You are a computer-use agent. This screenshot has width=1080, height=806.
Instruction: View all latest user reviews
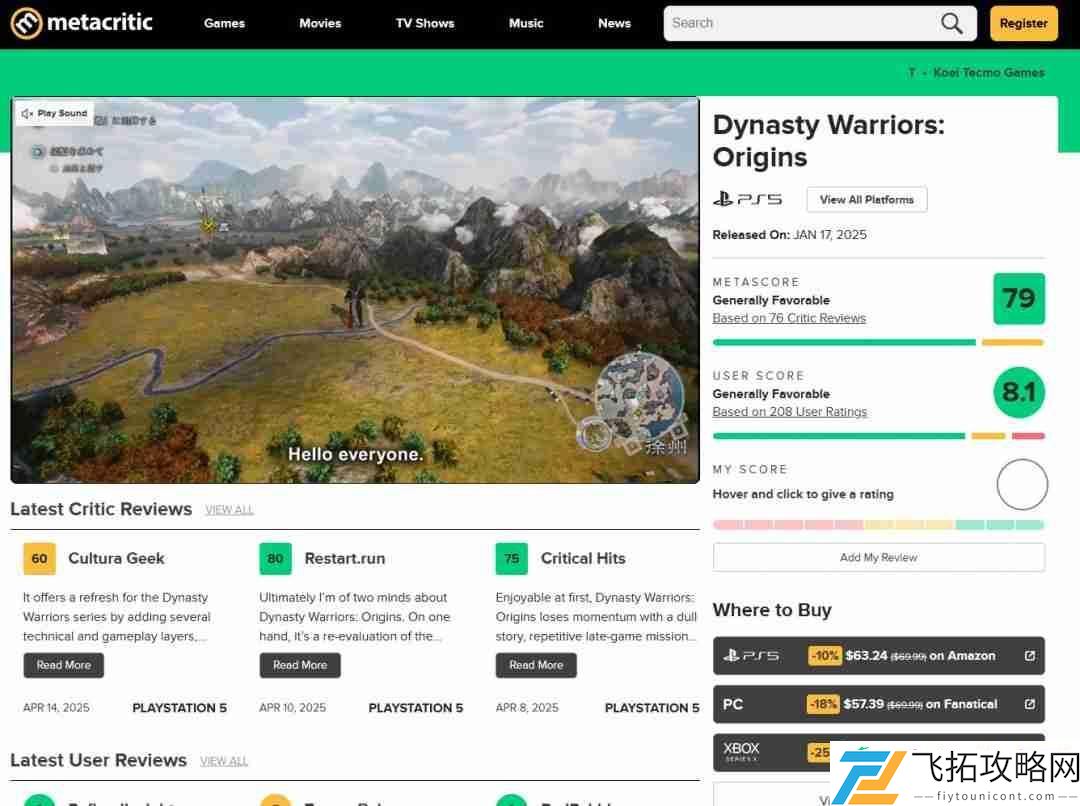click(x=224, y=761)
